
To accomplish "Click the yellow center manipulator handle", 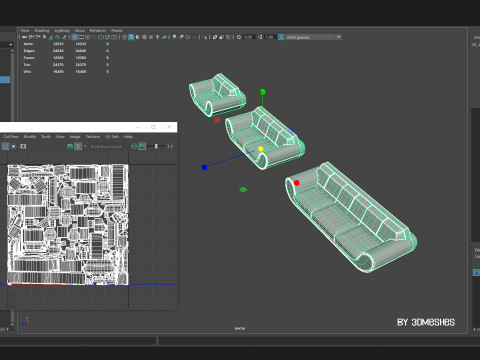I will point(261,149).
